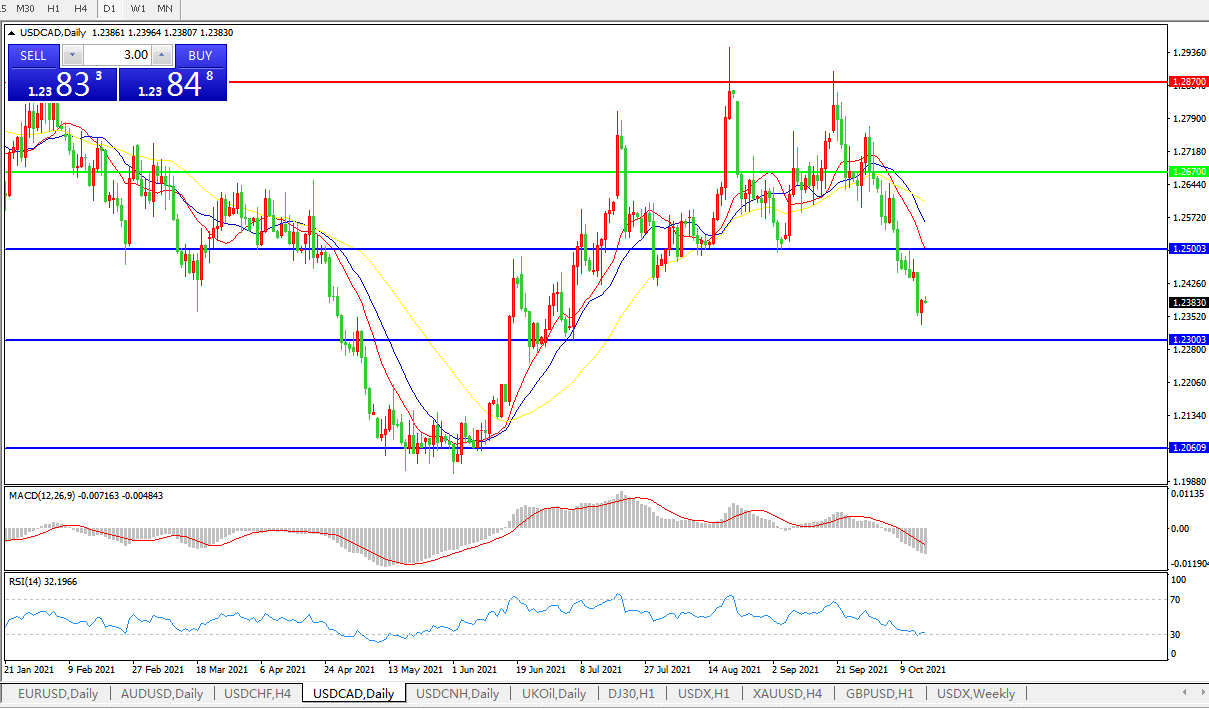
Task: Collapse the one-click trading panel triangle
Action: pyautogui.click(x=12, y=33)
